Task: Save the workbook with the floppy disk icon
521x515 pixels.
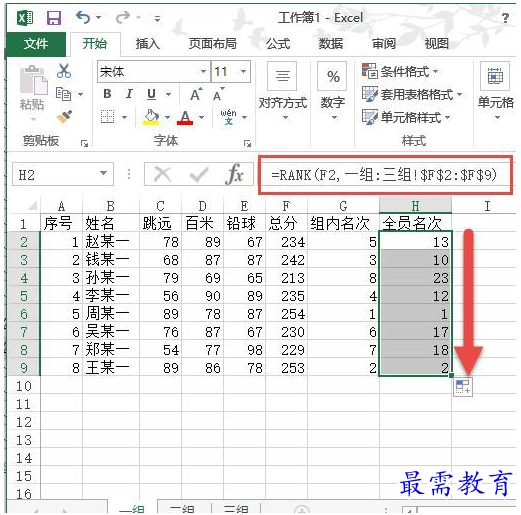Action: pos(54,18)
